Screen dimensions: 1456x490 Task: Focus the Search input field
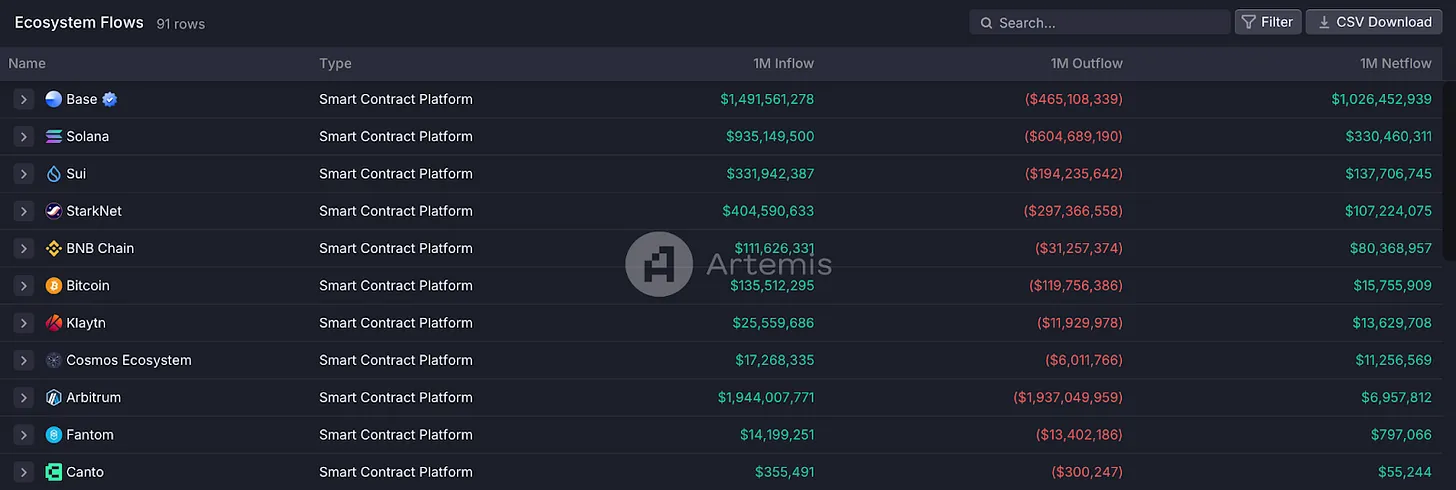(x=1100, y=22)
